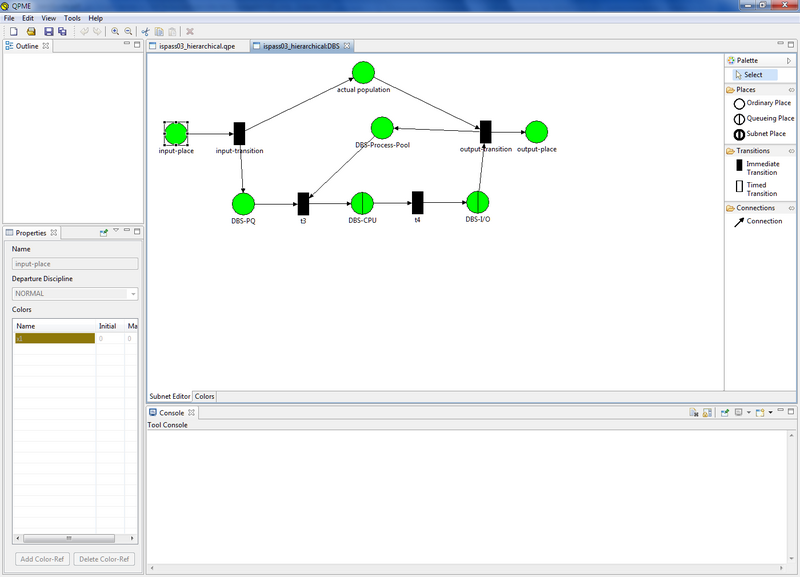Image resolution: width=800 pixels, height=577 pixels.
Task: Switch to ispass03_hierarchical.qpe tab
Action: point(194,46)
